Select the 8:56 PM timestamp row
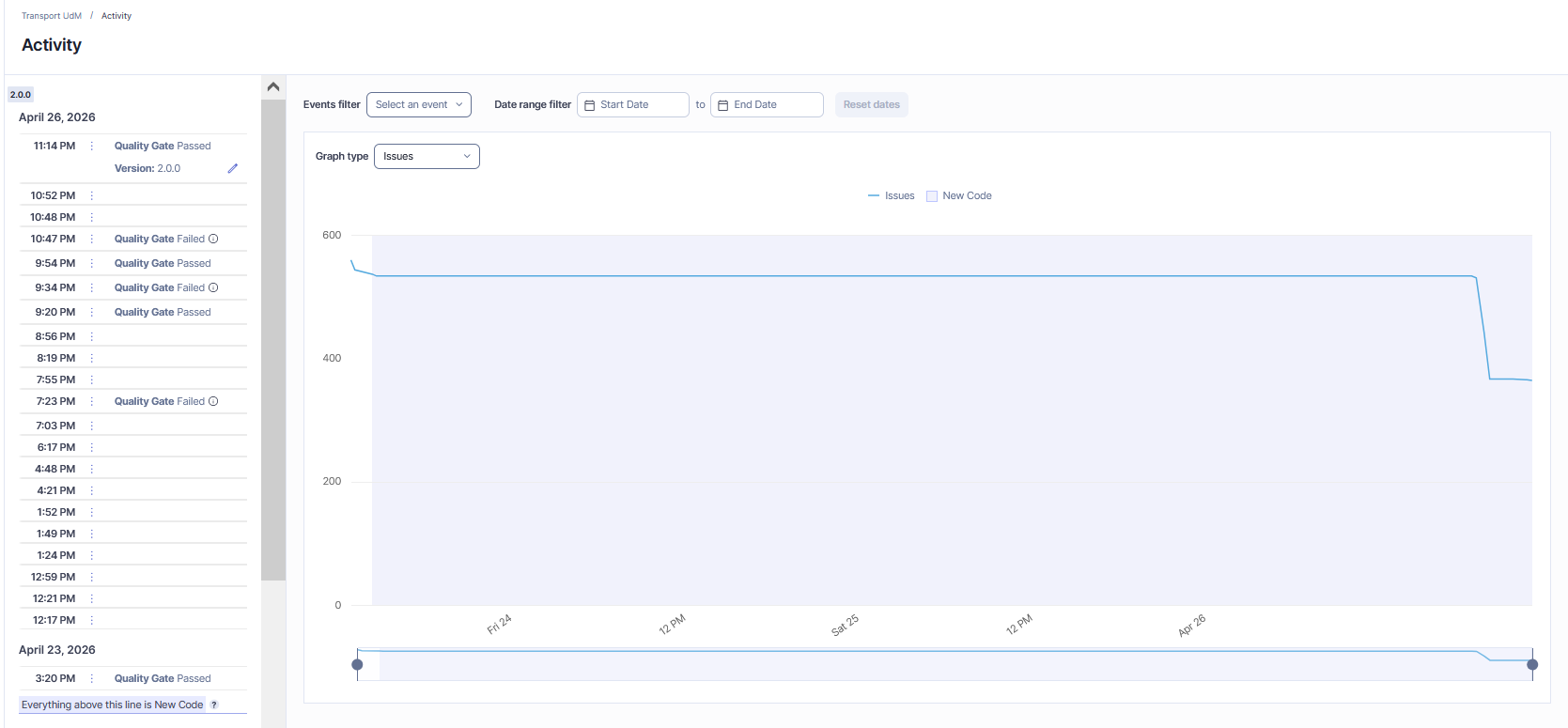 coord(133,336)
